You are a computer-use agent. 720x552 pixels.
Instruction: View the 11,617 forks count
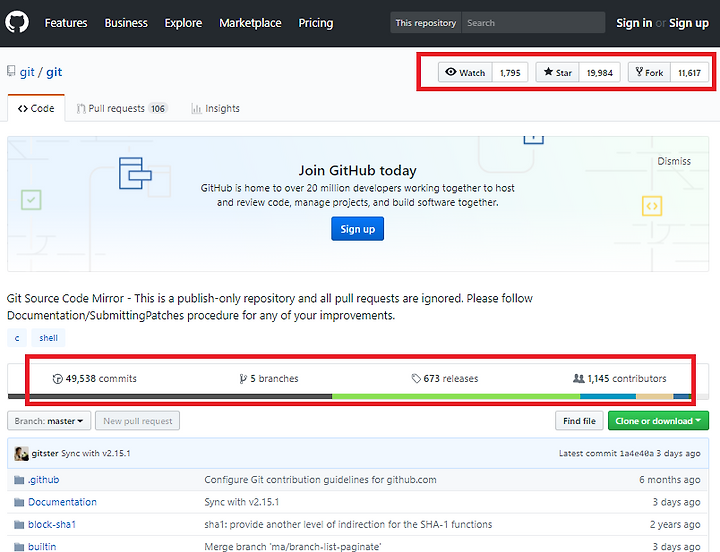689,73
